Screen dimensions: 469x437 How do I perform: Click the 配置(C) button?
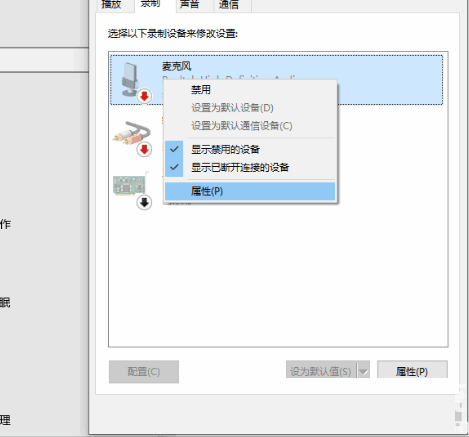(x=144, y=371)
